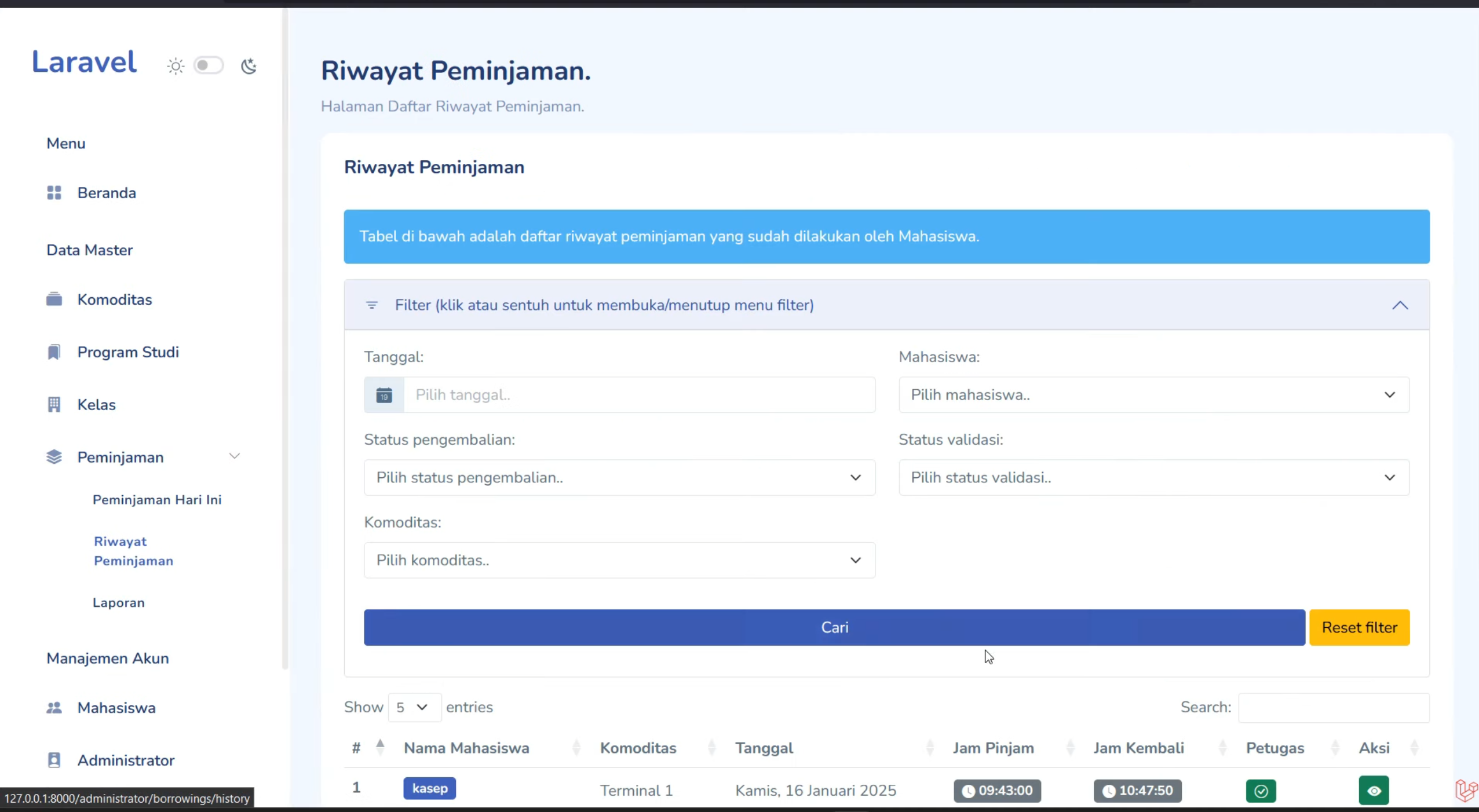Click the Mahasiswa people icon

54,708
